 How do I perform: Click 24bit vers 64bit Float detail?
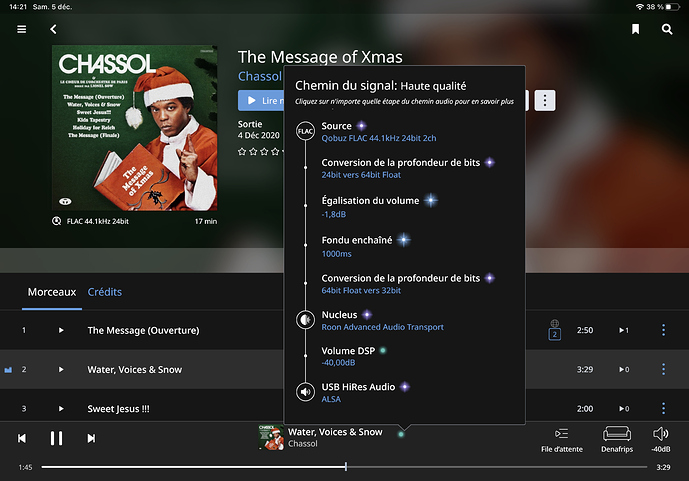tap(361, 175)
